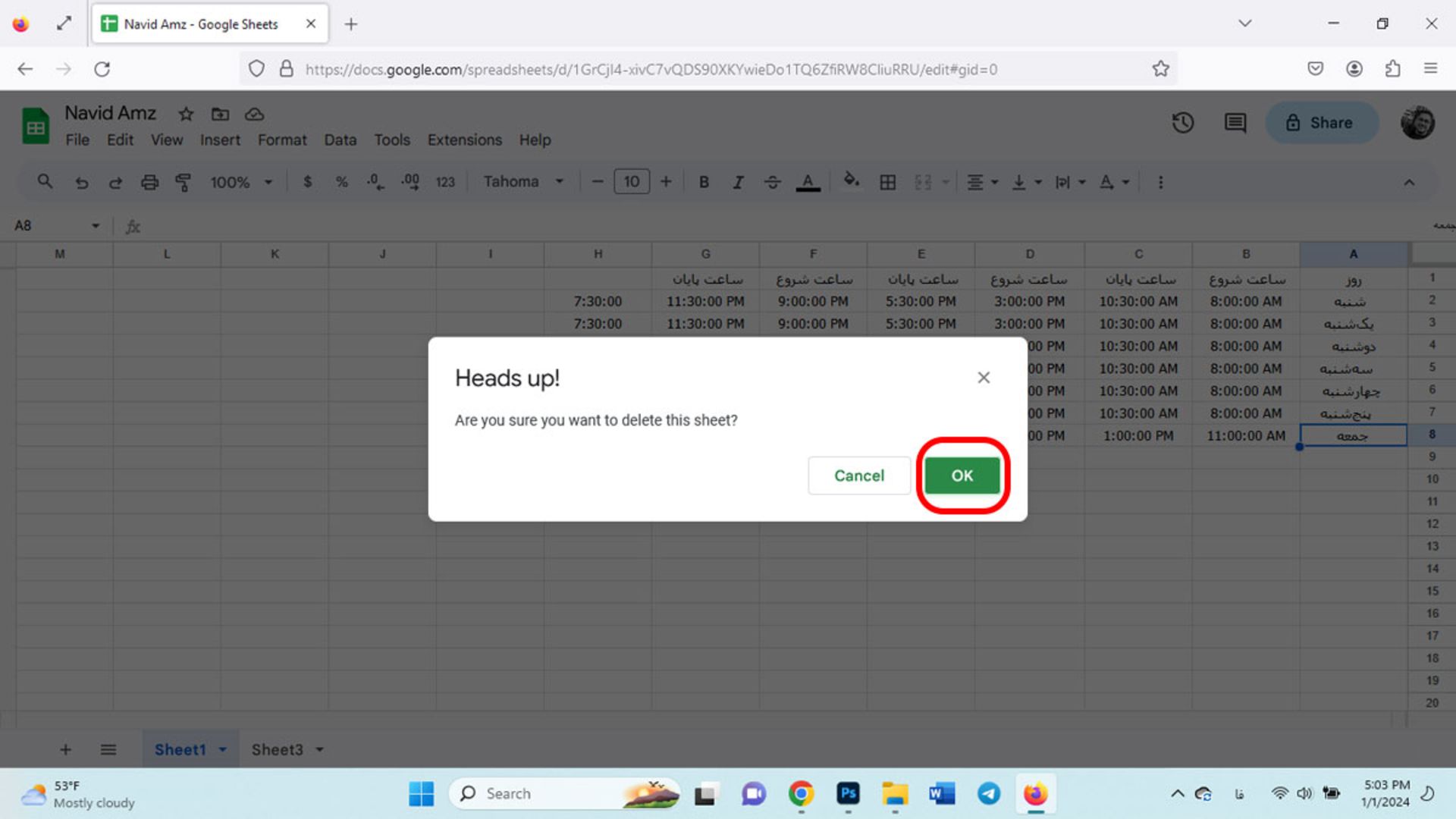Screen dimensions: 1456x819
Task: Click the Sheet1 tab label
Action: (180, 749)
